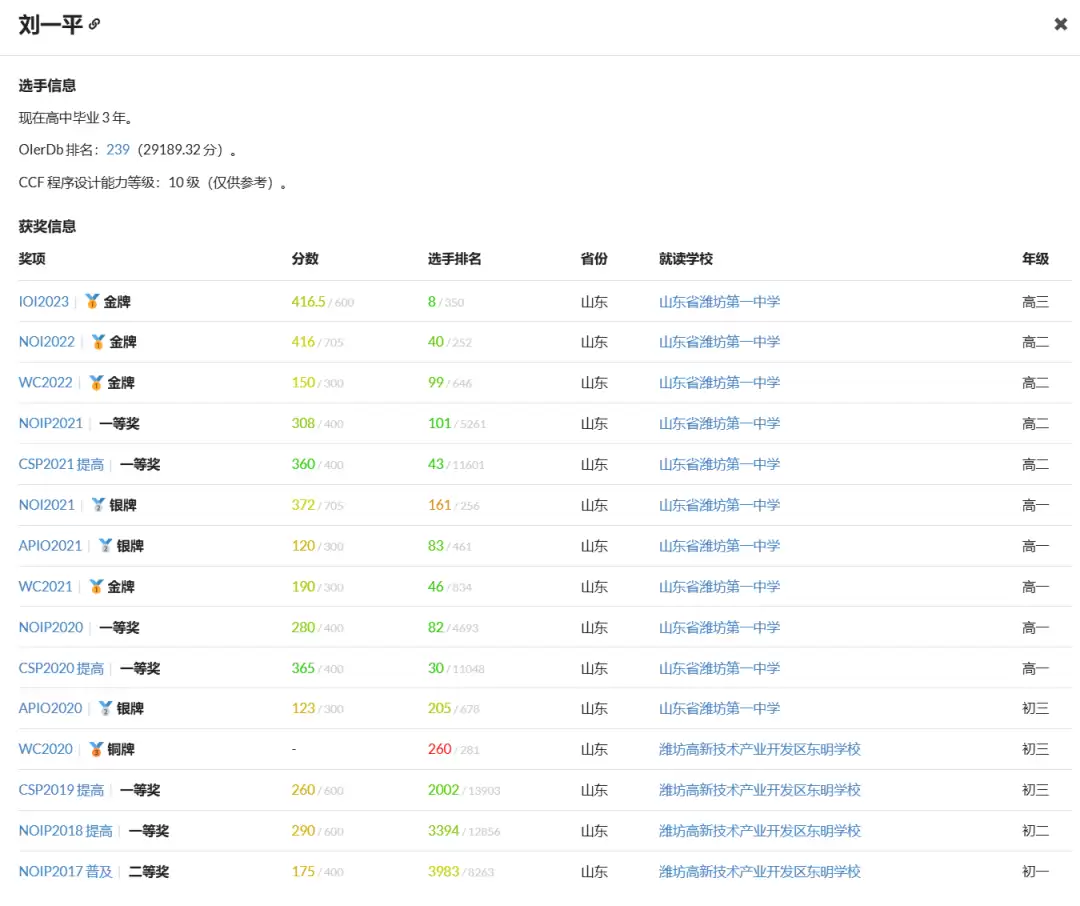The image size is (1080, 906).
Task: Click the gold medal icon in the IOI2023 row
Action: pos(91,300)
